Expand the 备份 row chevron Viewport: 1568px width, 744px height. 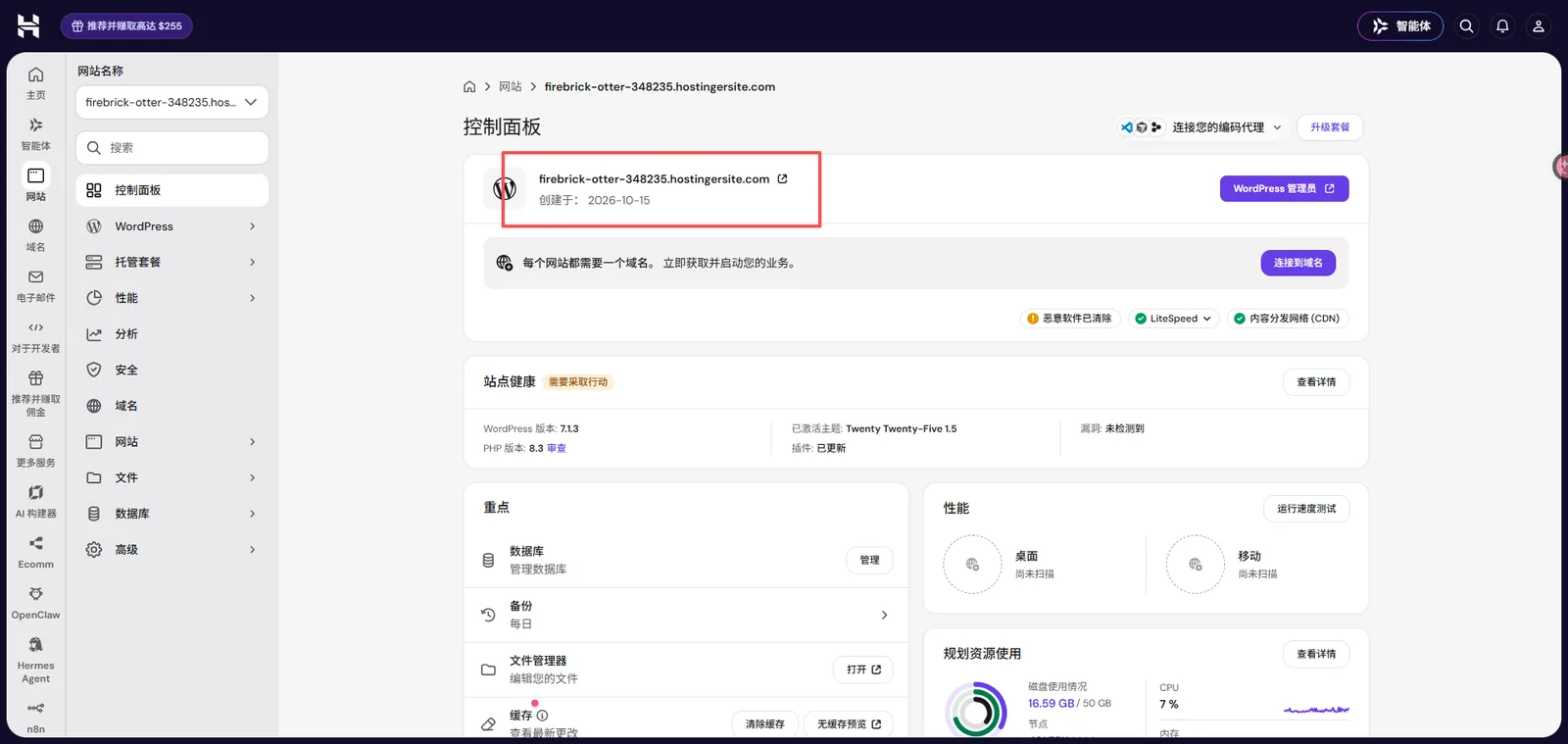[884, 616]
